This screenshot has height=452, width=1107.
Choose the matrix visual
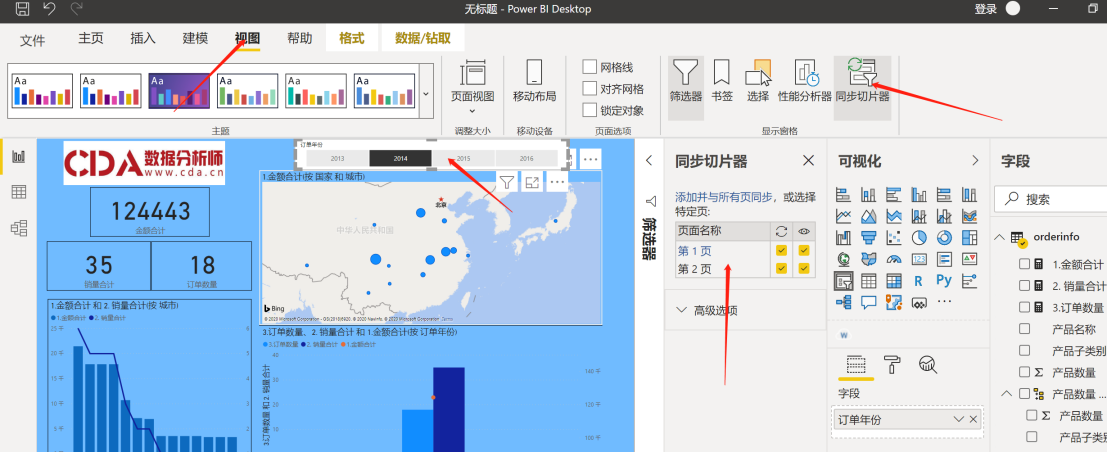894,280
